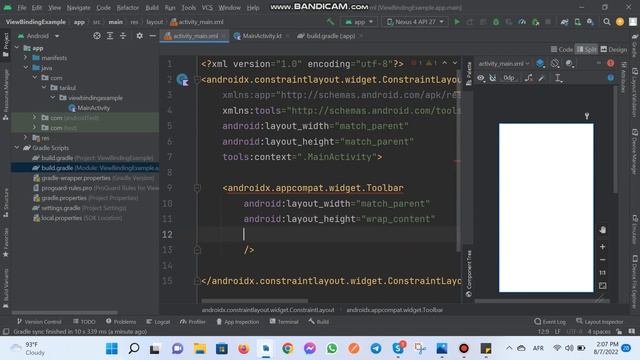
Task: Click the design surface layers icon
Action: (x=540, y=63)
